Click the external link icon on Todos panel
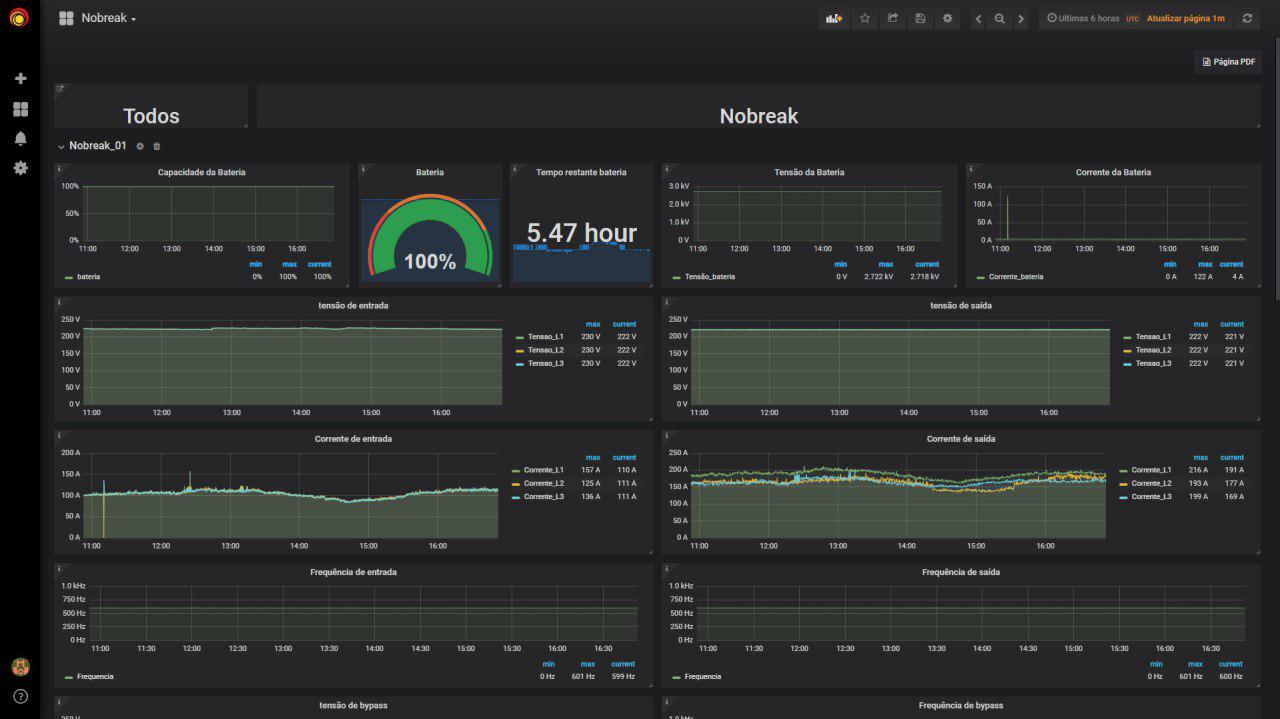 tap(59, 89)
